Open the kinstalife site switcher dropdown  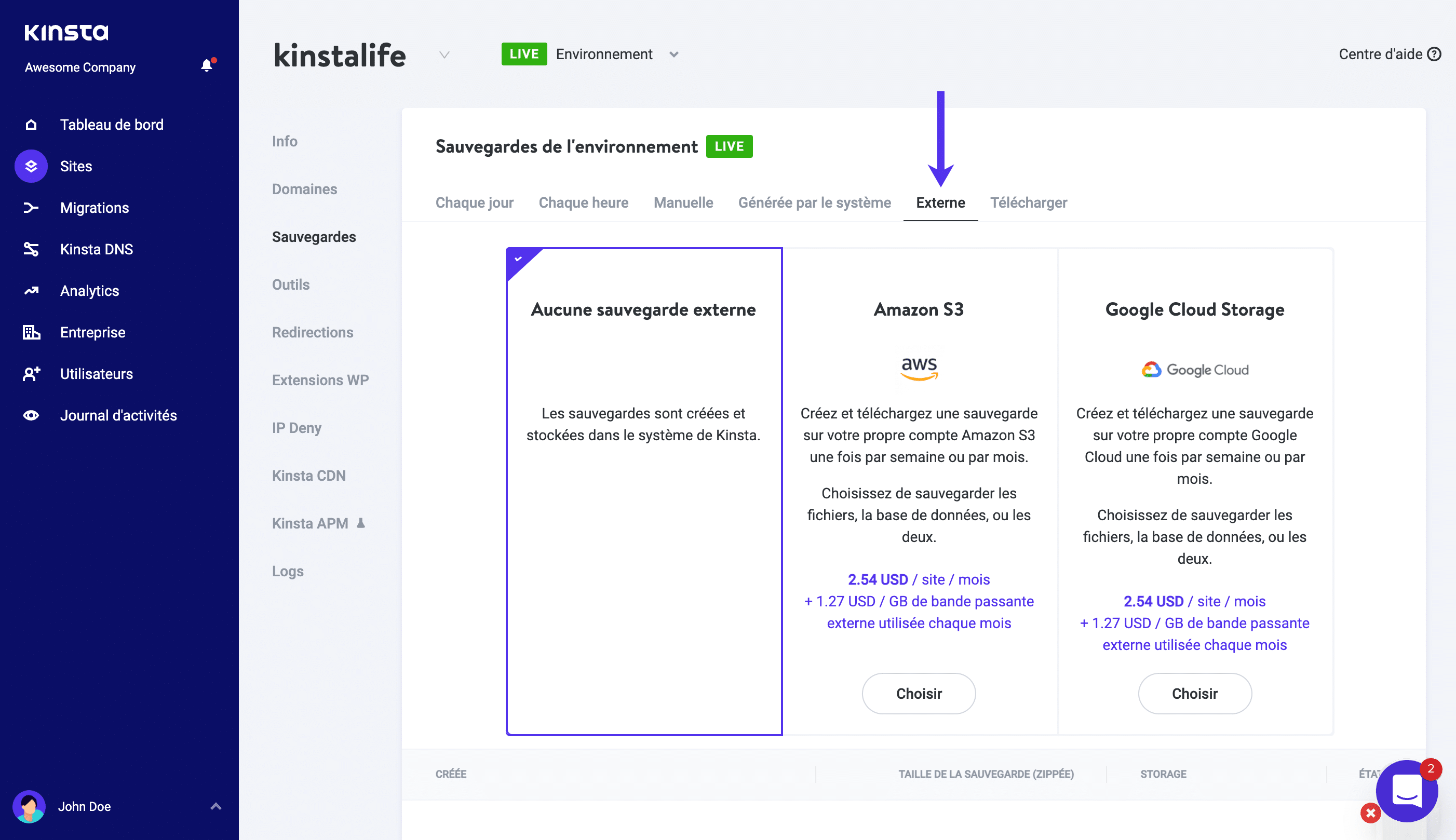point(443,55)
